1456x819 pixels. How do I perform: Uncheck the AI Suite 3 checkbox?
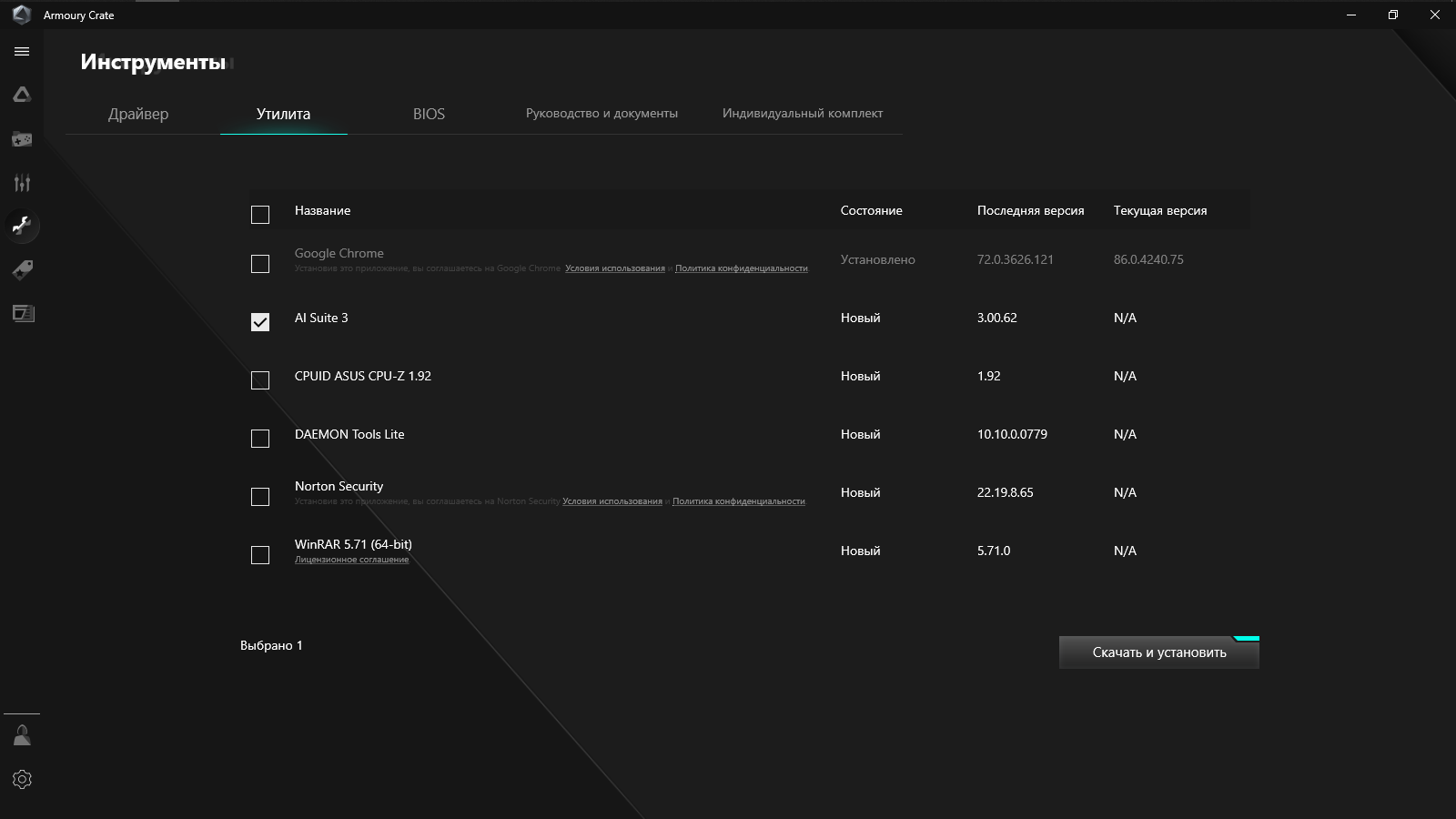click(x=260, y=322)
